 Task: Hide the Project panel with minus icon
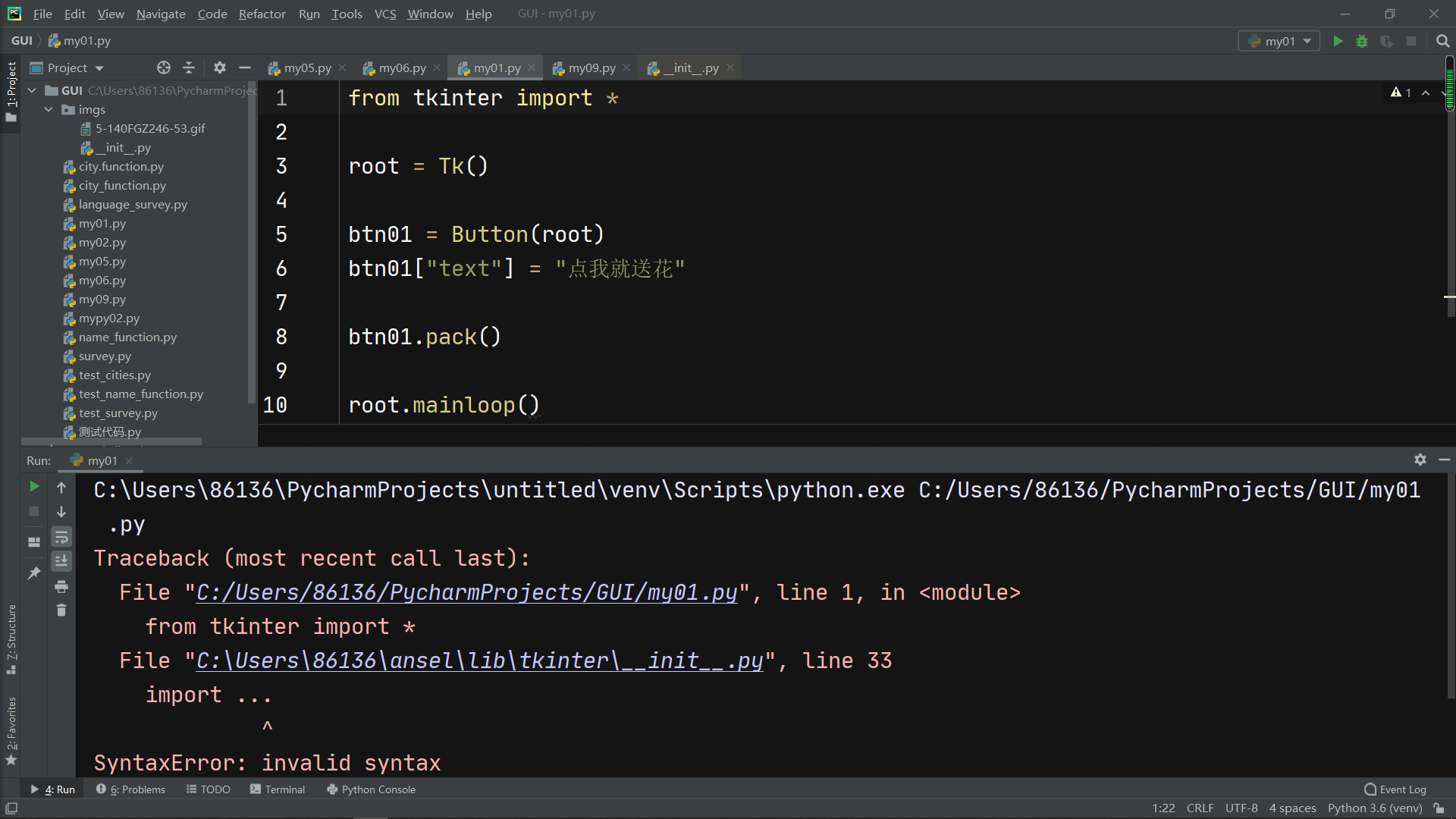click(244, 67)
